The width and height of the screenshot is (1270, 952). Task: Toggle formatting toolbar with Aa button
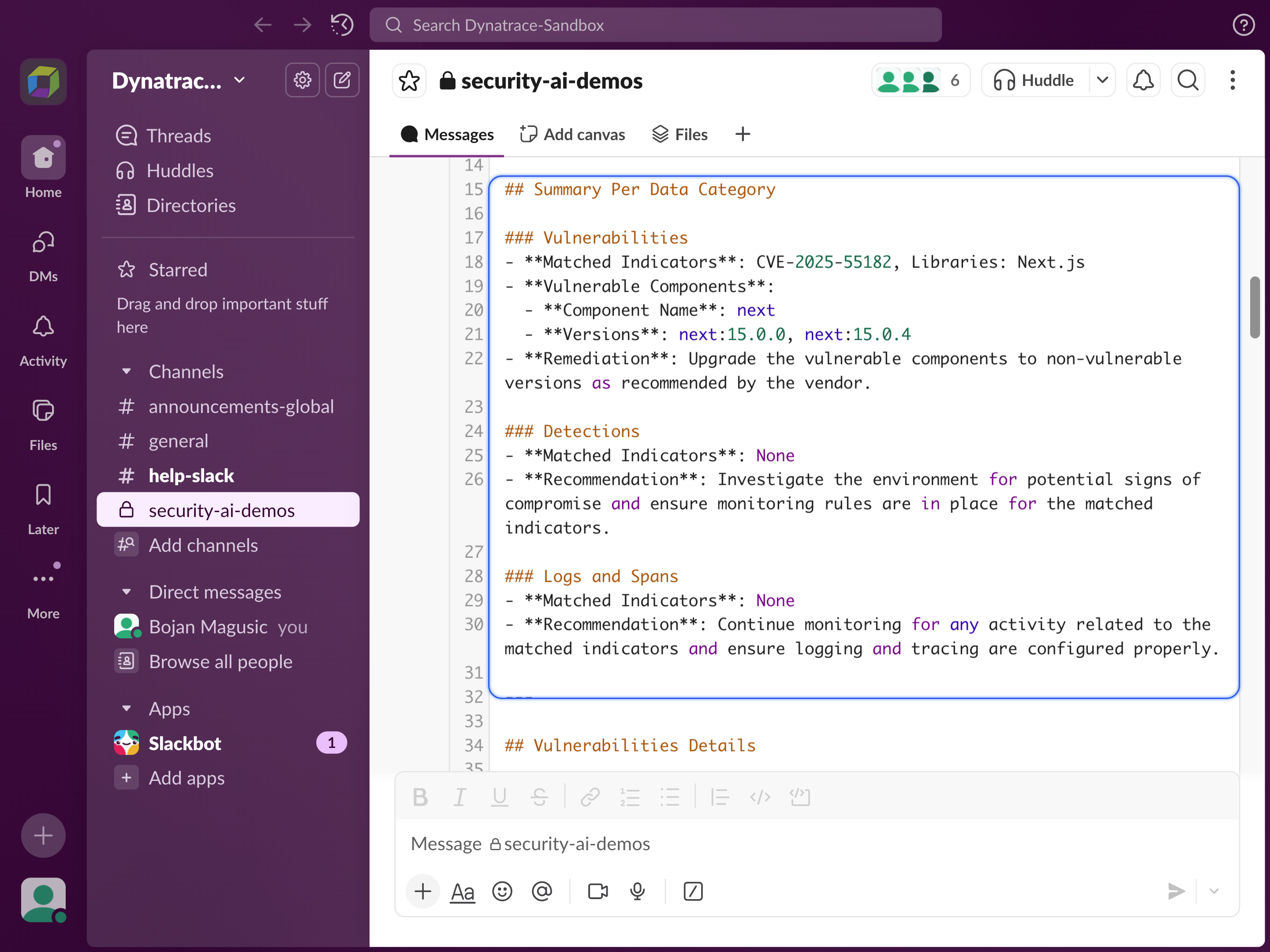(463, 891)
